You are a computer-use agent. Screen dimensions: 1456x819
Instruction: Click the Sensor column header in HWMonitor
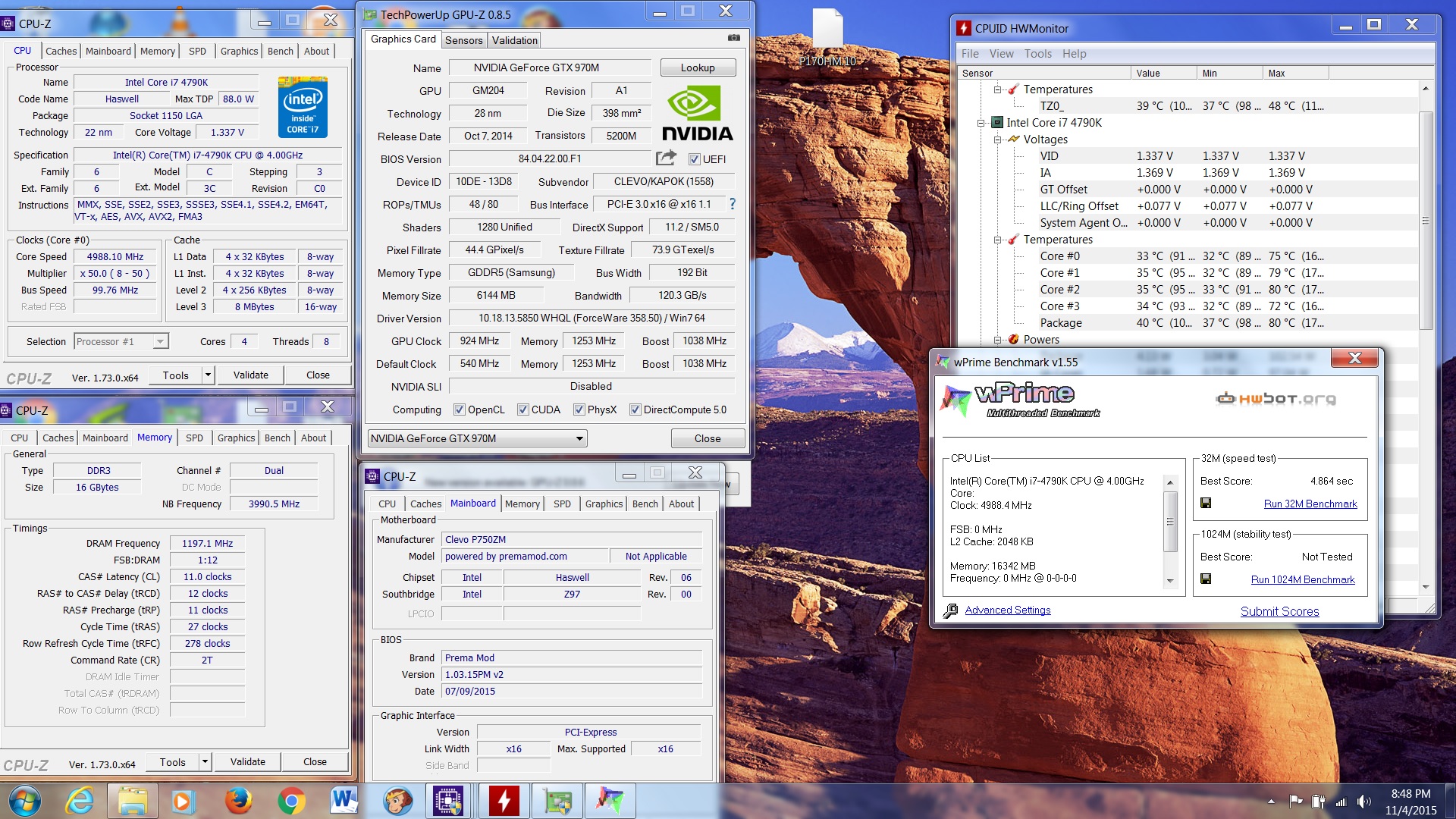[x=1044, y=73]
